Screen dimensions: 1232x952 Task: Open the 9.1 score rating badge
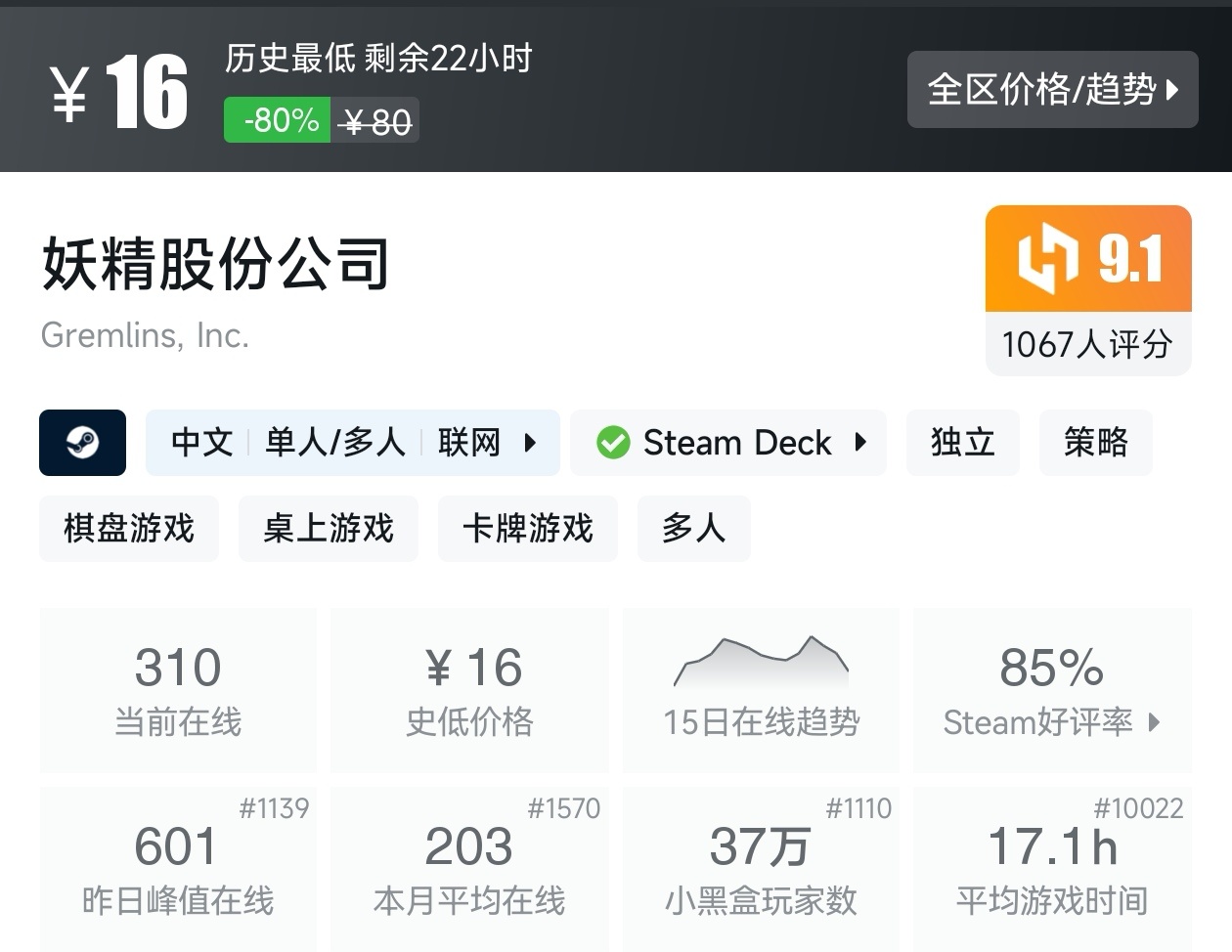(x=1088, y=258)
